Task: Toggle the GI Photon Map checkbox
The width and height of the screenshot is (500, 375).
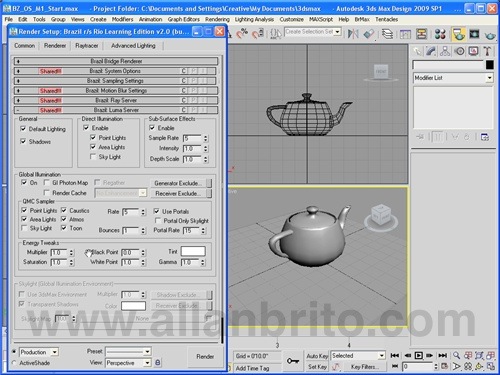Action: (x=47, y=182)
